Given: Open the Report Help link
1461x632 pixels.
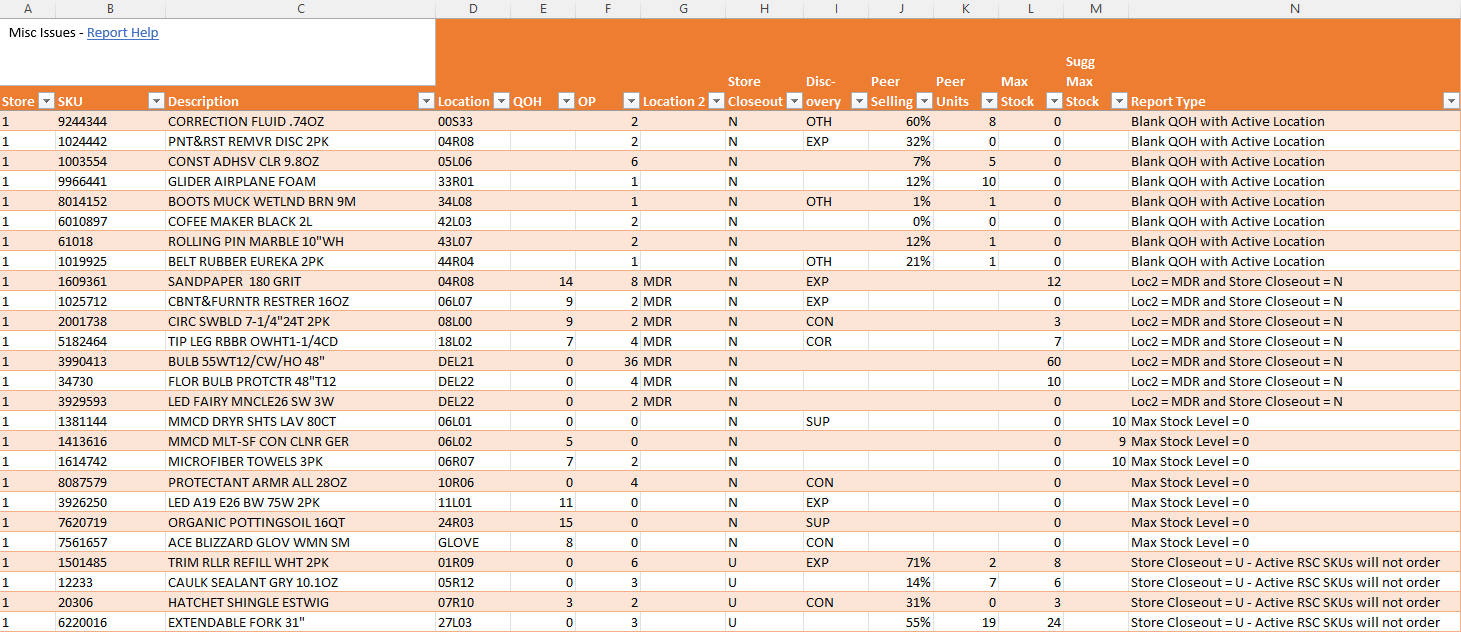Looking at the screenshot, I should [122, 33].
